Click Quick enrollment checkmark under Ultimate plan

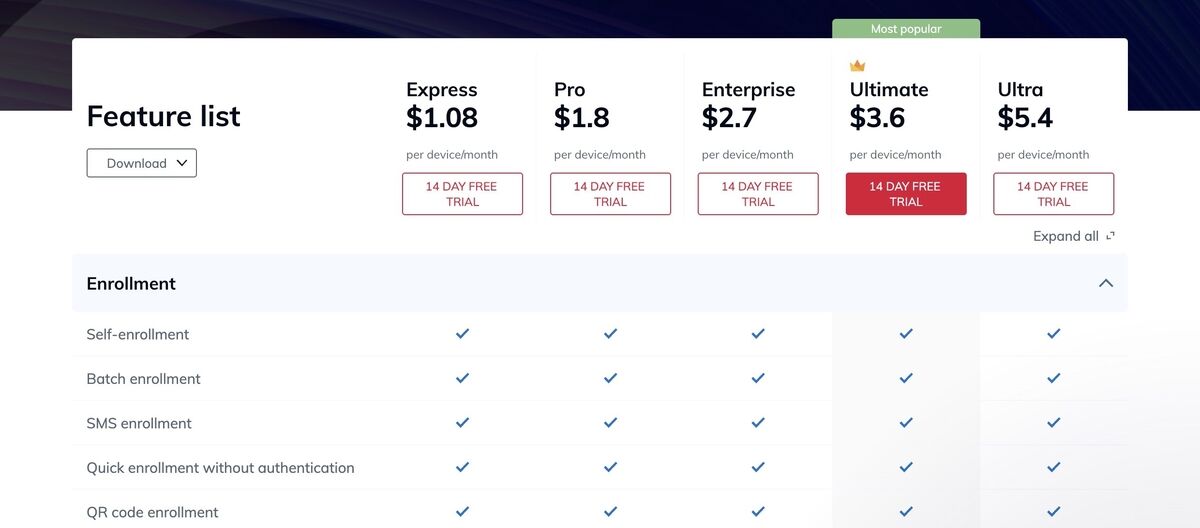pos(906,467)
